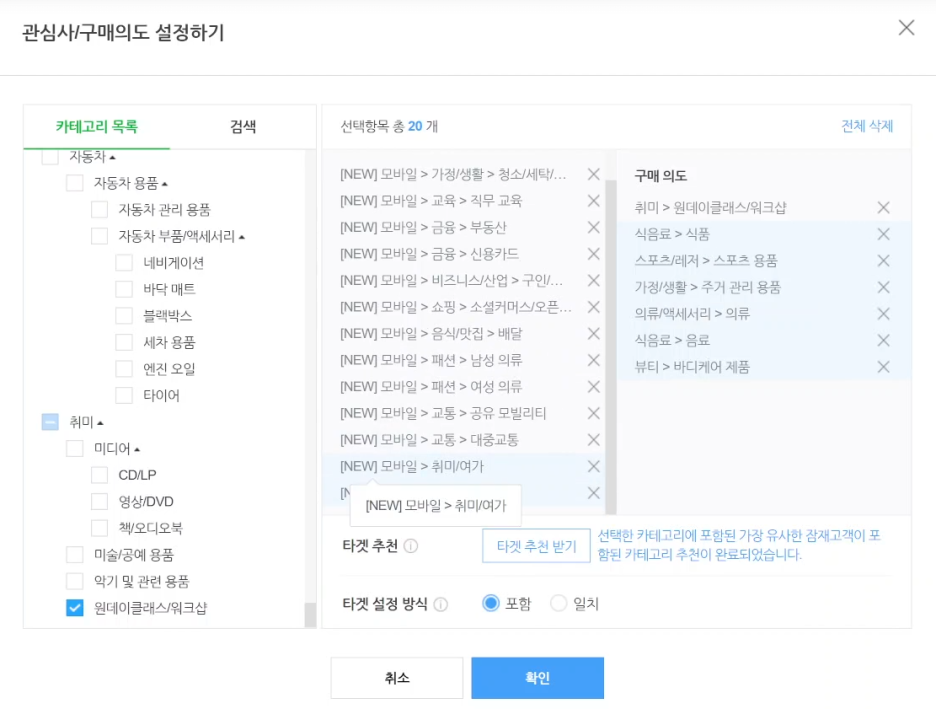Check the 세차 용품 checkbox
This screenshot has height=709, width=936.
pyautogui.click(x=124, y=343)
